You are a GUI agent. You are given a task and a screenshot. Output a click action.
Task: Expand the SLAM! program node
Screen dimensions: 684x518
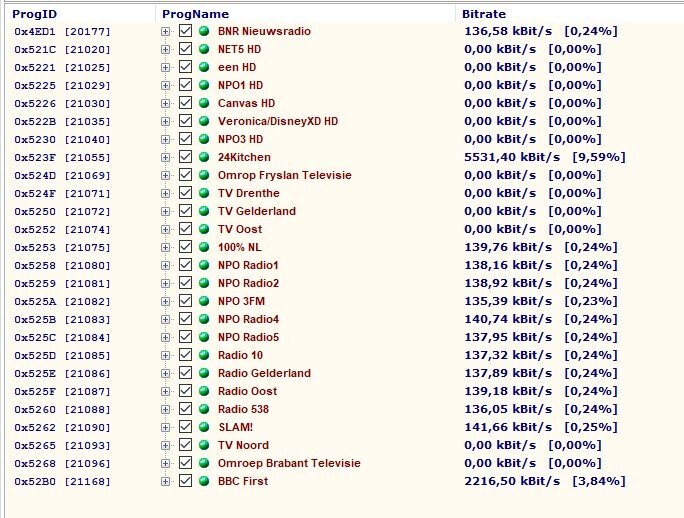point(165,428)
